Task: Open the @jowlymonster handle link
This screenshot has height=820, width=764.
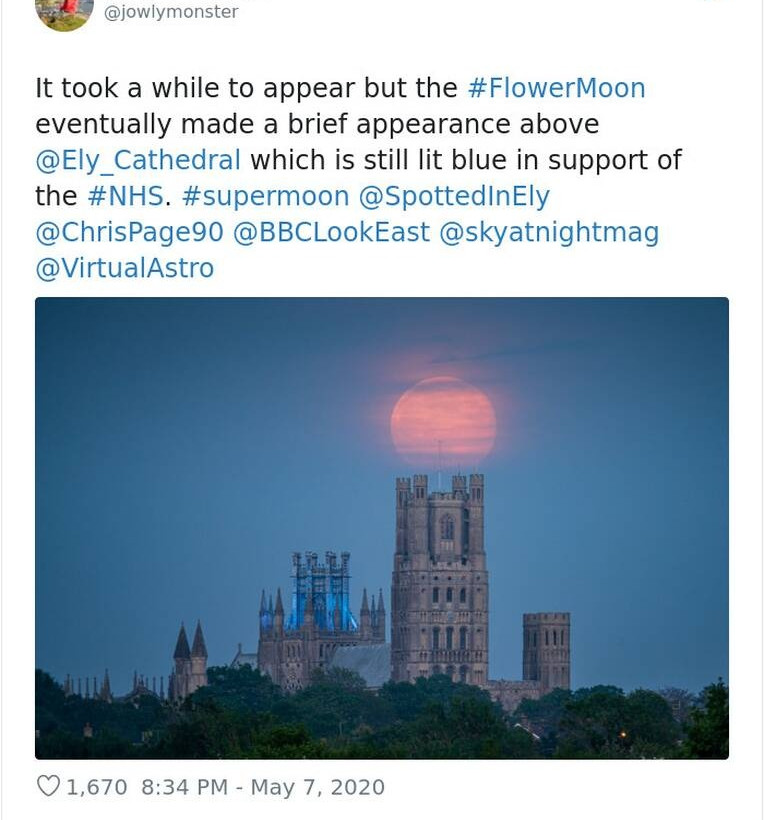Action: click(x=171, y=12)
